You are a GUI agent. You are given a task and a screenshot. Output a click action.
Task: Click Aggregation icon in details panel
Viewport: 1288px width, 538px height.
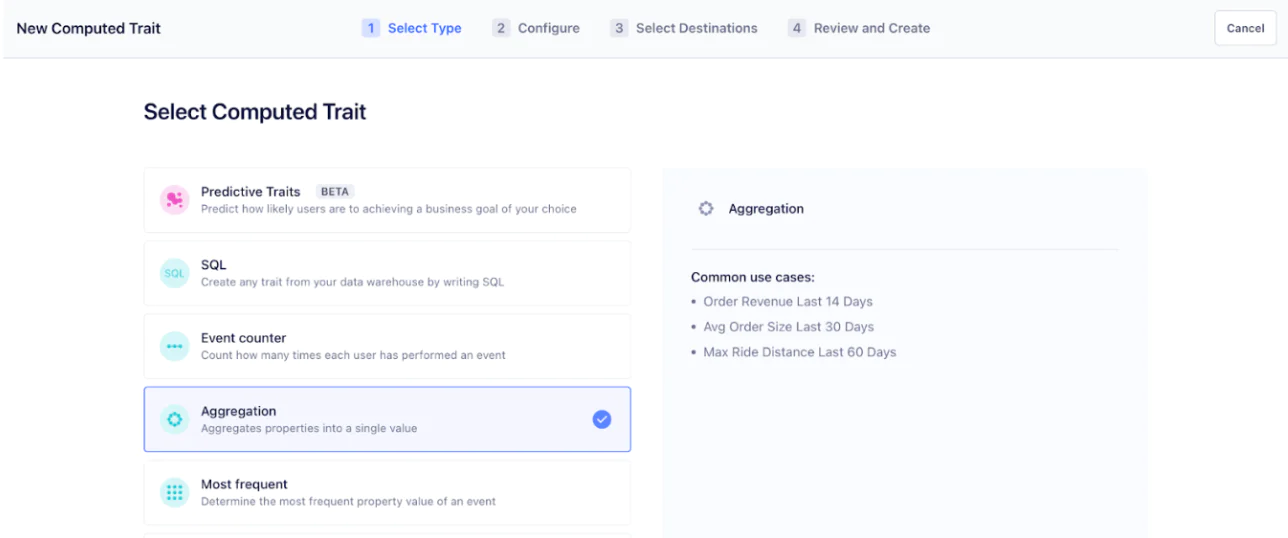(x=706, y=209)
